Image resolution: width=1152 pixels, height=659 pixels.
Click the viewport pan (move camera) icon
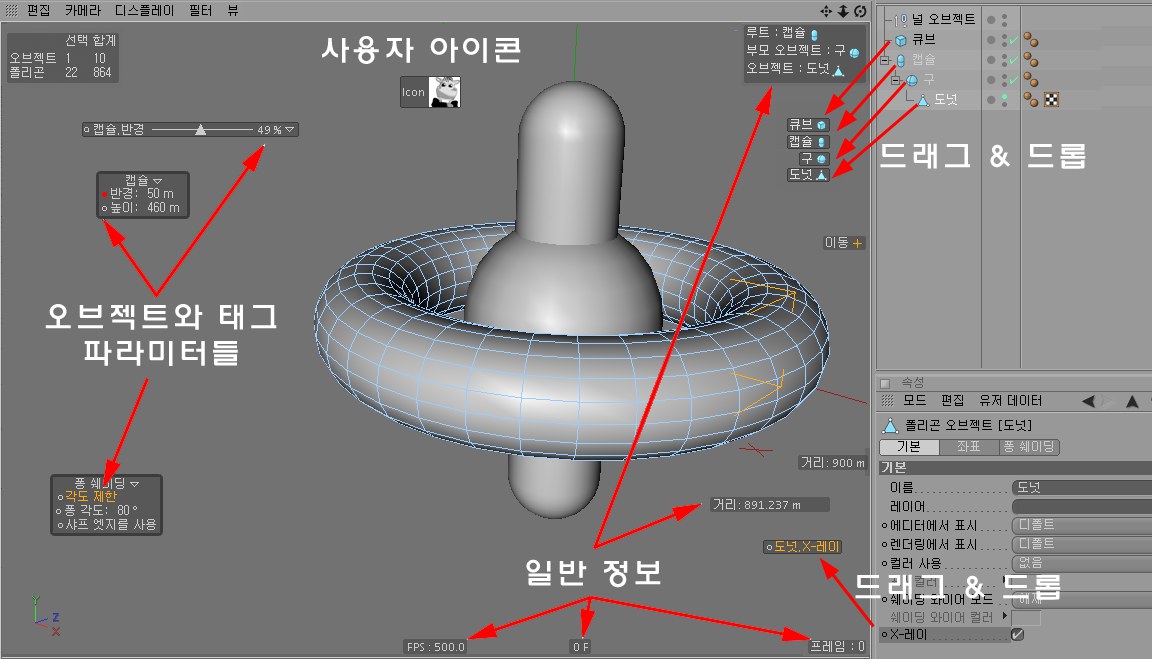826,11
